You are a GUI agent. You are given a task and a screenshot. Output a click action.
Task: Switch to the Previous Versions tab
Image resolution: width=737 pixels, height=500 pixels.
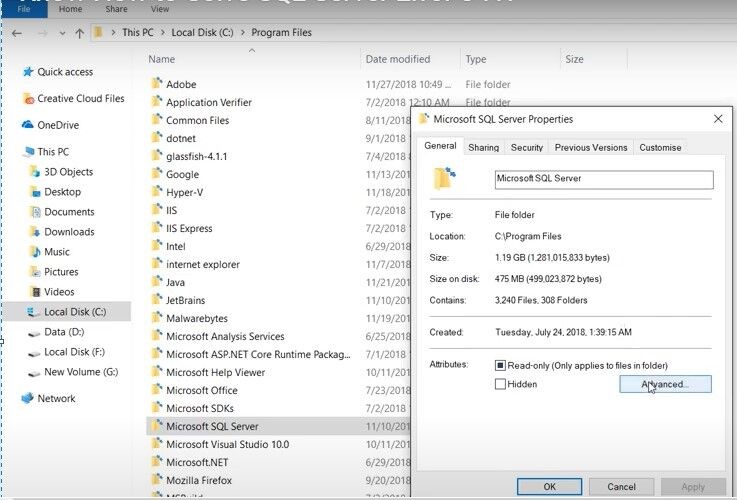click(x=591, y=148)
